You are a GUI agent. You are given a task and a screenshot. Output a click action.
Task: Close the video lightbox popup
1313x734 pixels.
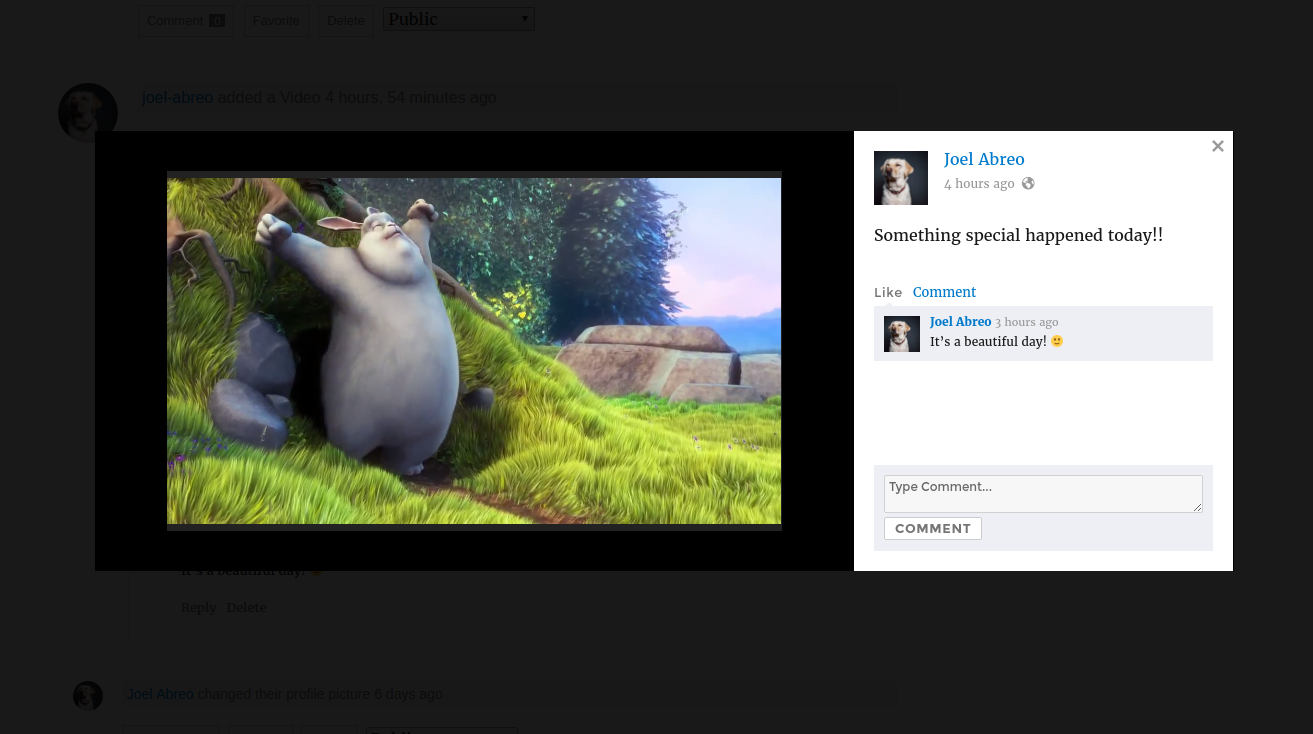[x=1217, y=146]
